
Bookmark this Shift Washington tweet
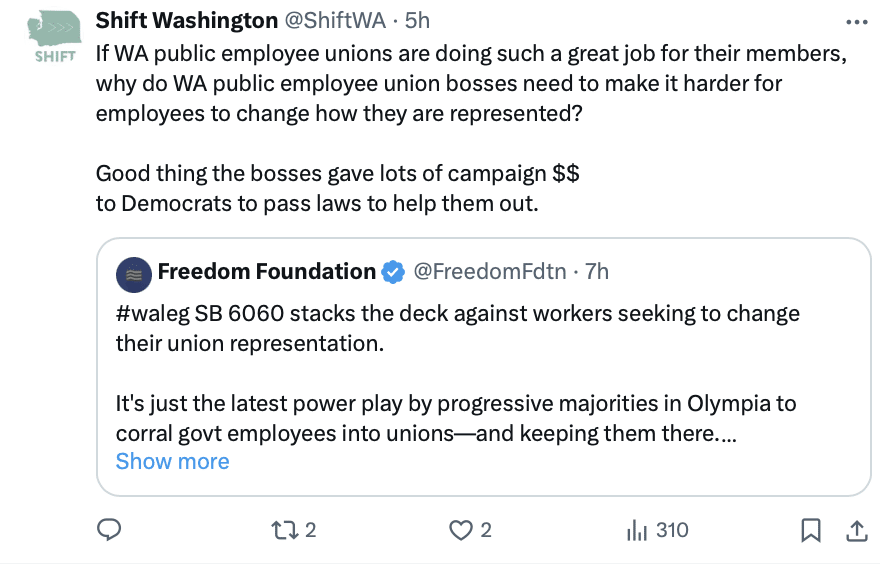click(812, 530)
